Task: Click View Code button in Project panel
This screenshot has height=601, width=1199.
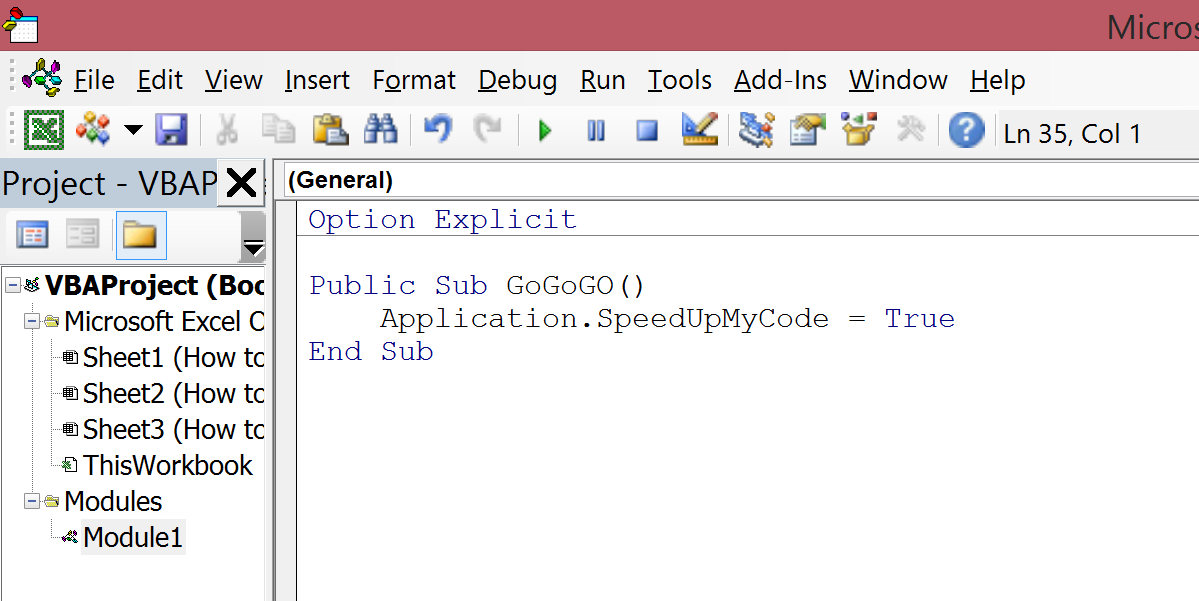Action: click(x=32, y=236)
